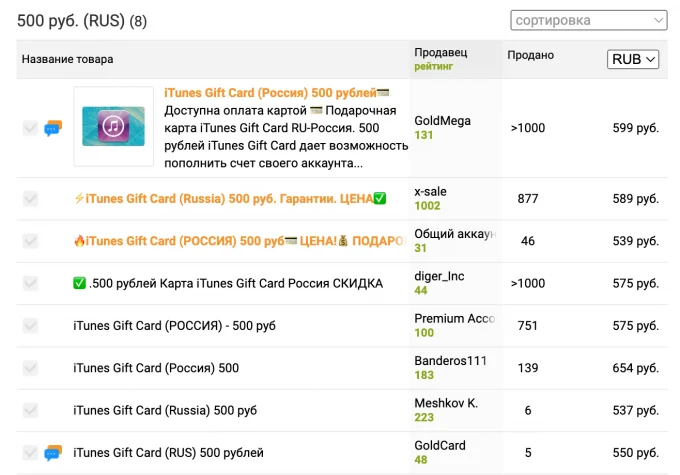This screenshot has height=475, width=680.
Task: Click fire icon in the 539 руб. listing
Action: pyautogui.click(x=79, y=241)
